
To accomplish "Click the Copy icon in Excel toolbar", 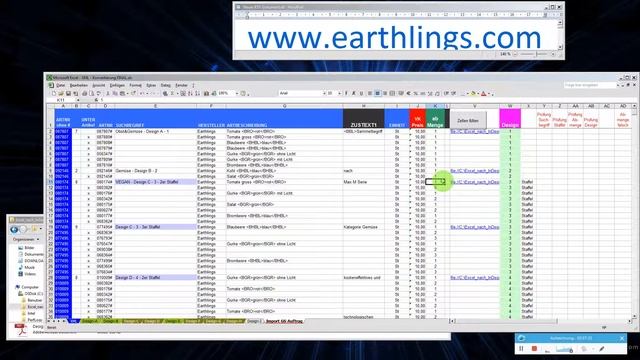I will (x=115, y=93).
